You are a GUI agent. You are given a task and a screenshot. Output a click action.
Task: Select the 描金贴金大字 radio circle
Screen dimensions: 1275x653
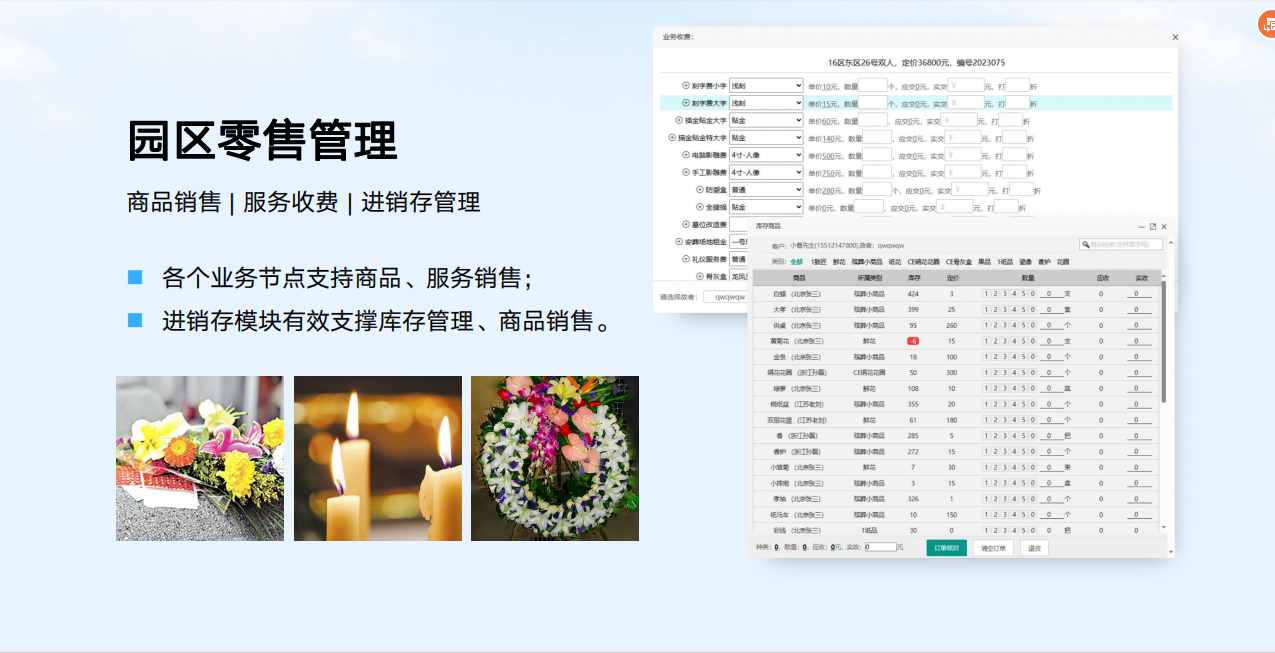(x=679, y=120)
